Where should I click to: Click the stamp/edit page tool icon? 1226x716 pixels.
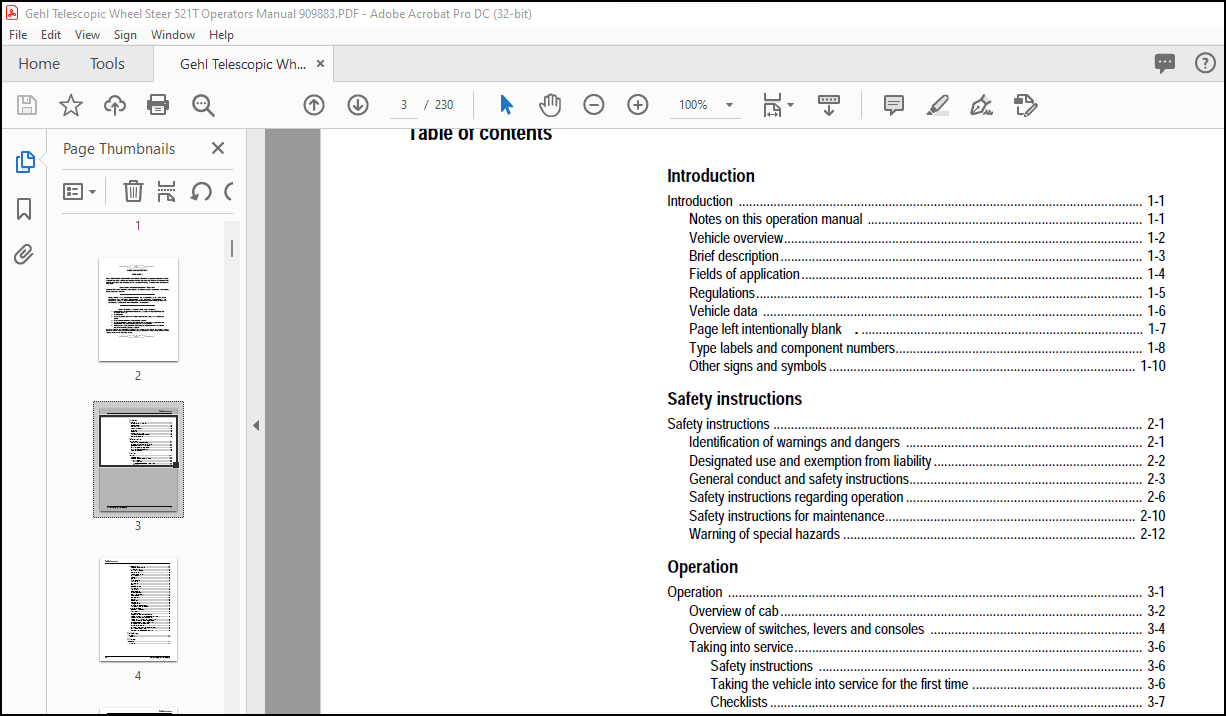click(x=1025, y=105)
